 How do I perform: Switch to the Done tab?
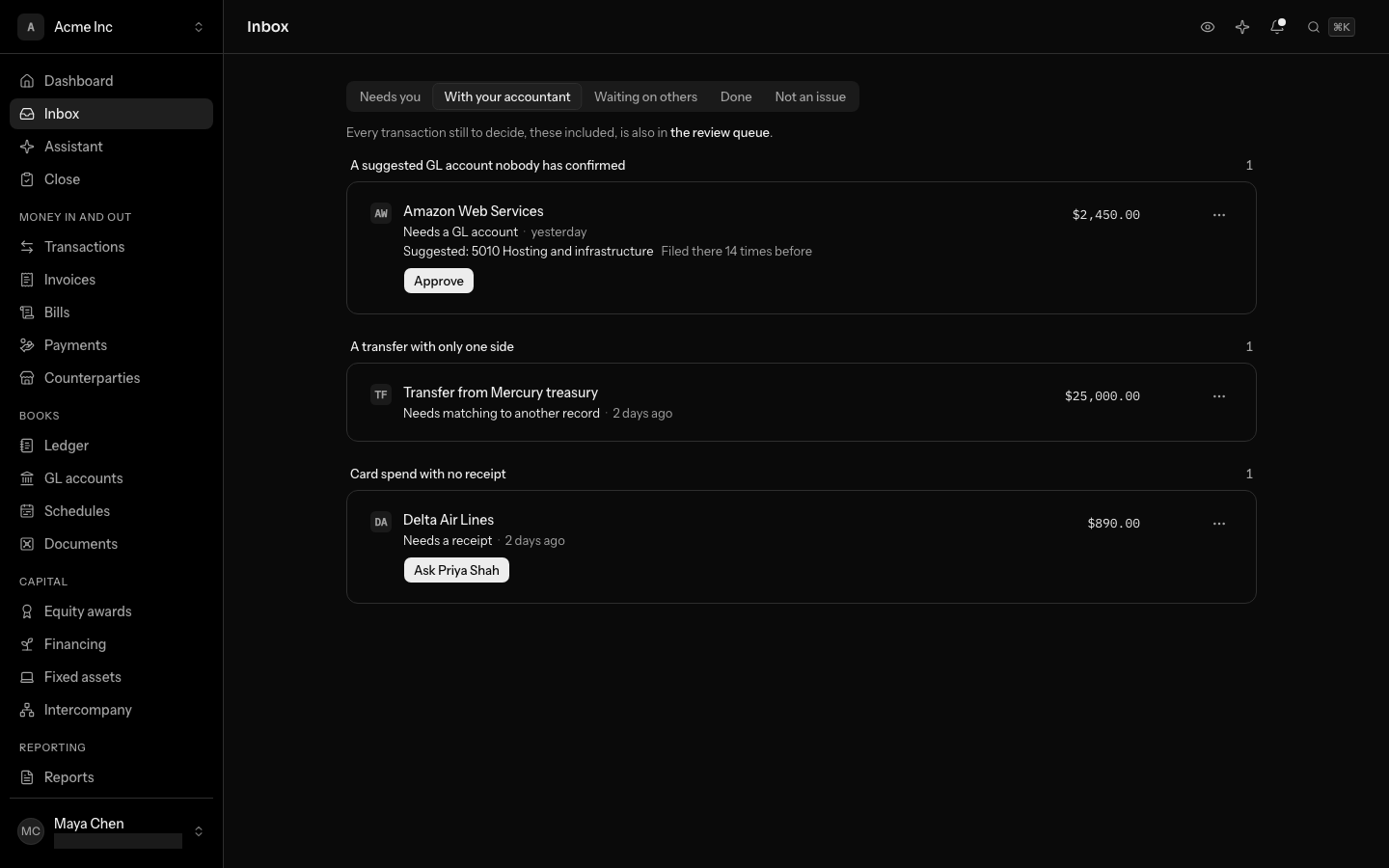[x=736, y=96]
